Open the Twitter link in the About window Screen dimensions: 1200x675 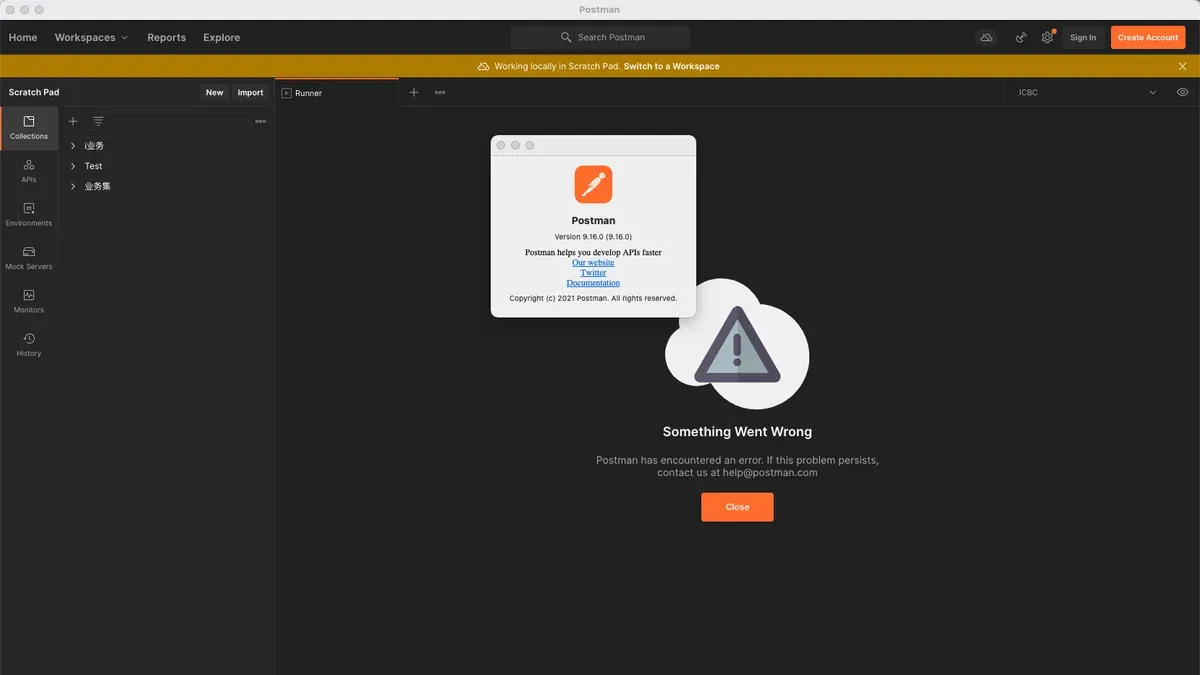click(593, 273)
